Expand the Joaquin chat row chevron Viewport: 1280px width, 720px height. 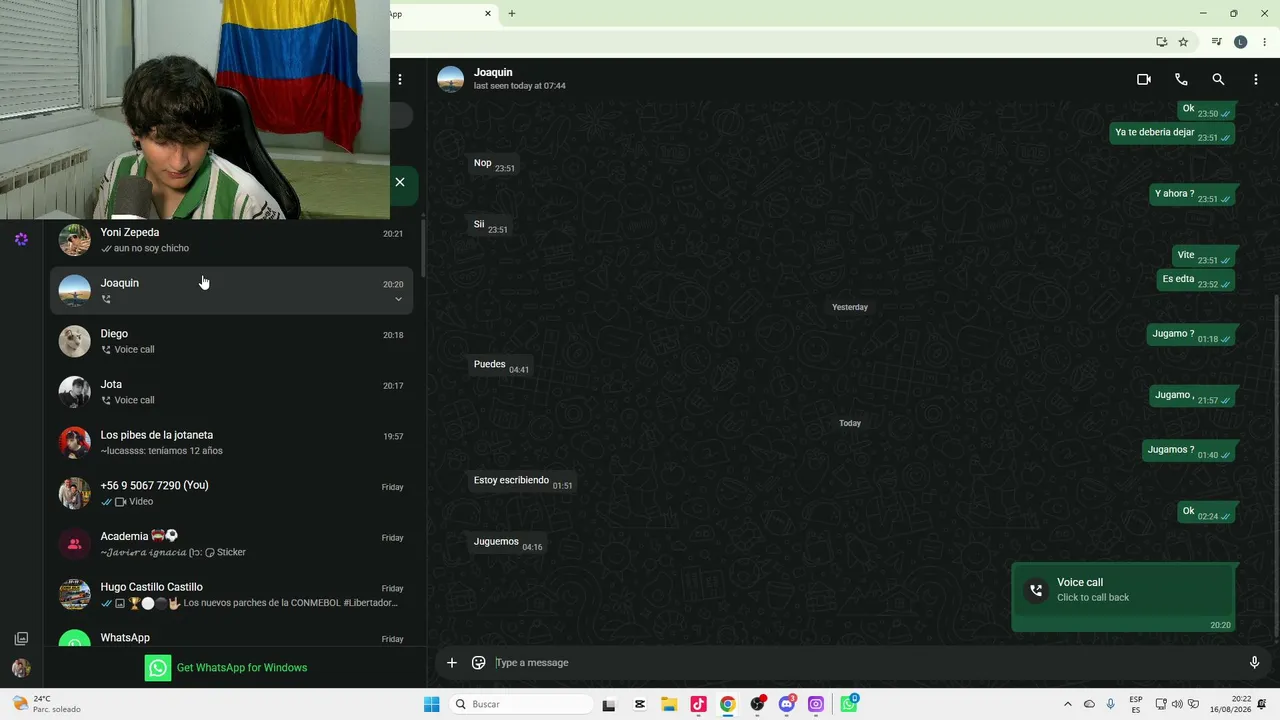(x=398, y=299)
